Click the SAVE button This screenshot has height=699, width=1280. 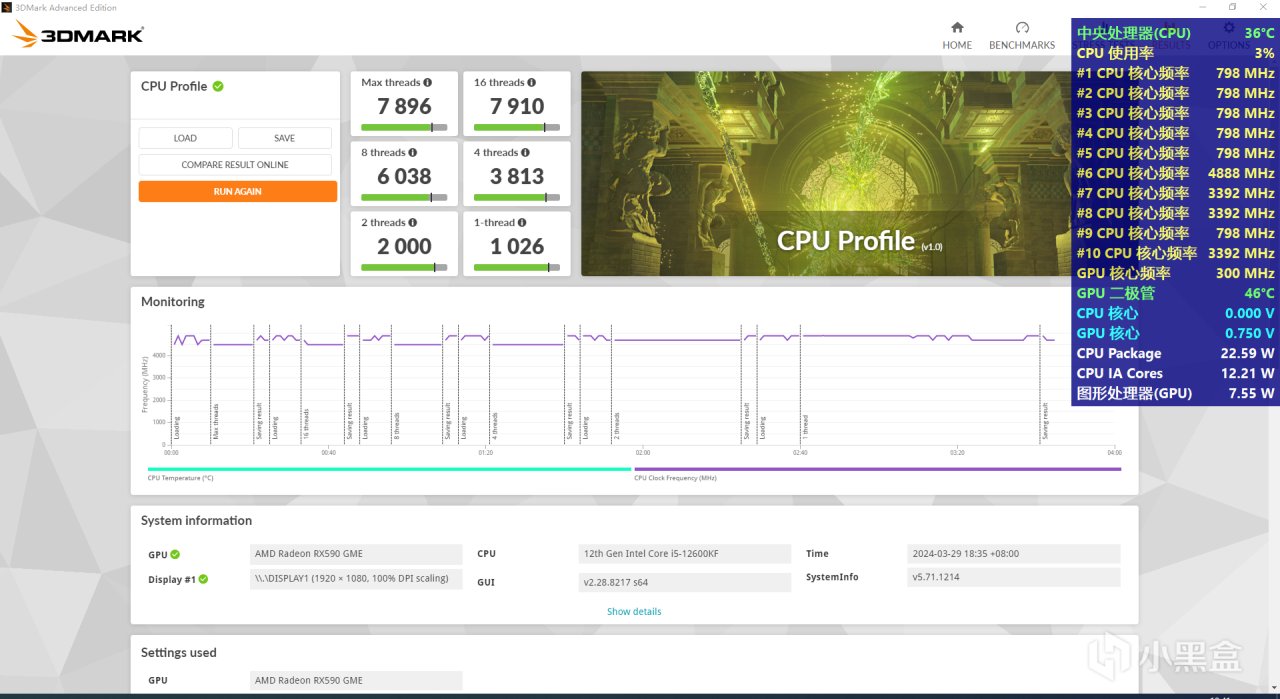tap(284, 138)
